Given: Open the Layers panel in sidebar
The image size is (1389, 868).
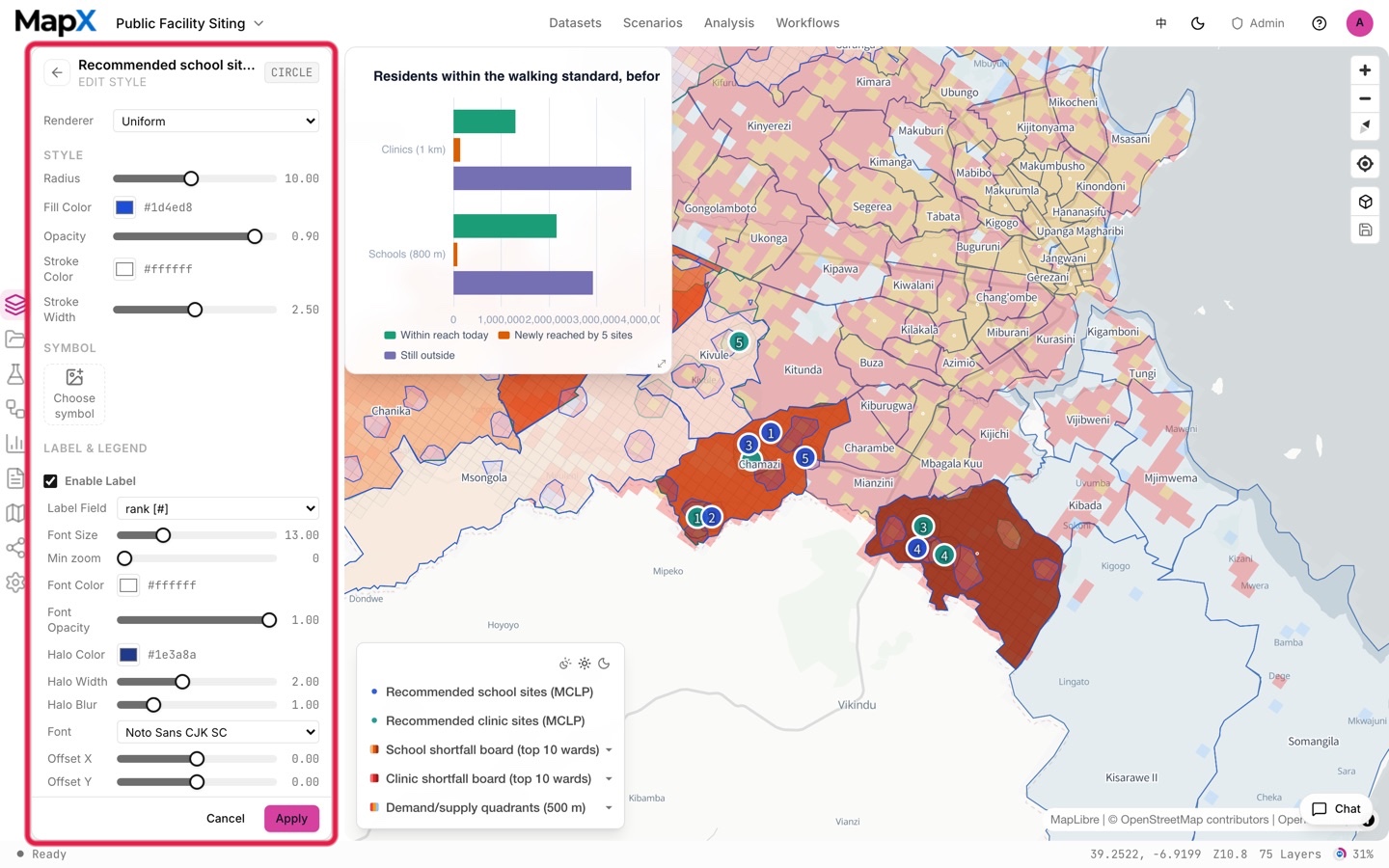Looking at the screenshot, I should pyautogui.click(x=14, y=305).
